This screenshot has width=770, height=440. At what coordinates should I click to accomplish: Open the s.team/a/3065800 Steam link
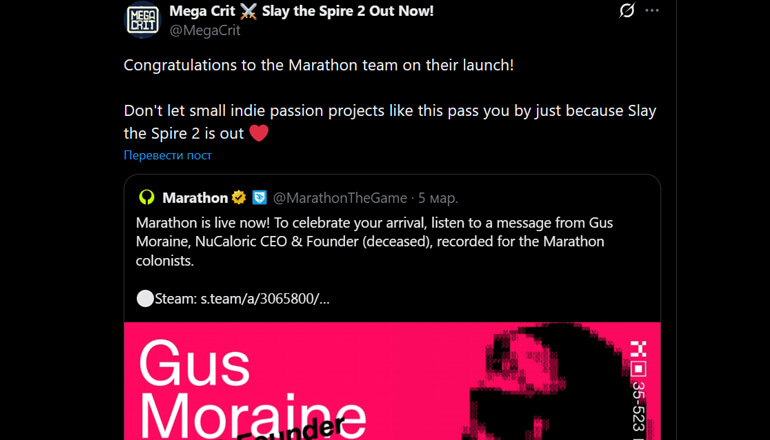pyautogui.click(x=265, y=299)
